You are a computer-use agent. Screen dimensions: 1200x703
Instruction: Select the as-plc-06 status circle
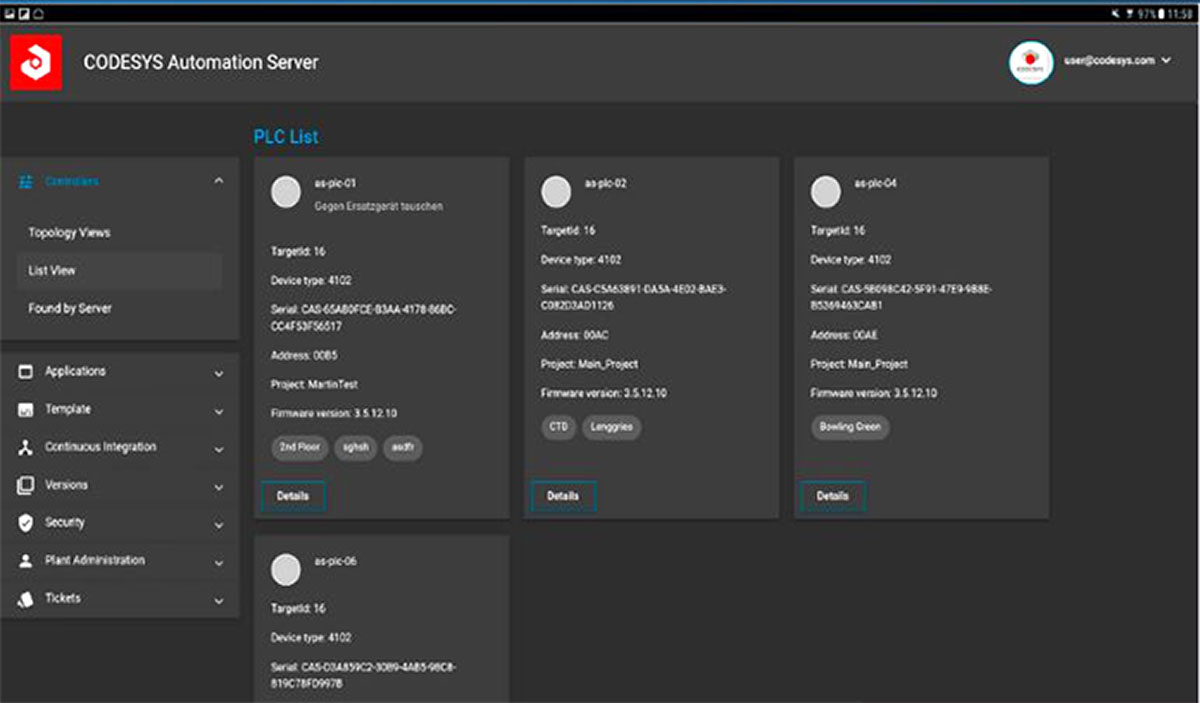[286, 570]
